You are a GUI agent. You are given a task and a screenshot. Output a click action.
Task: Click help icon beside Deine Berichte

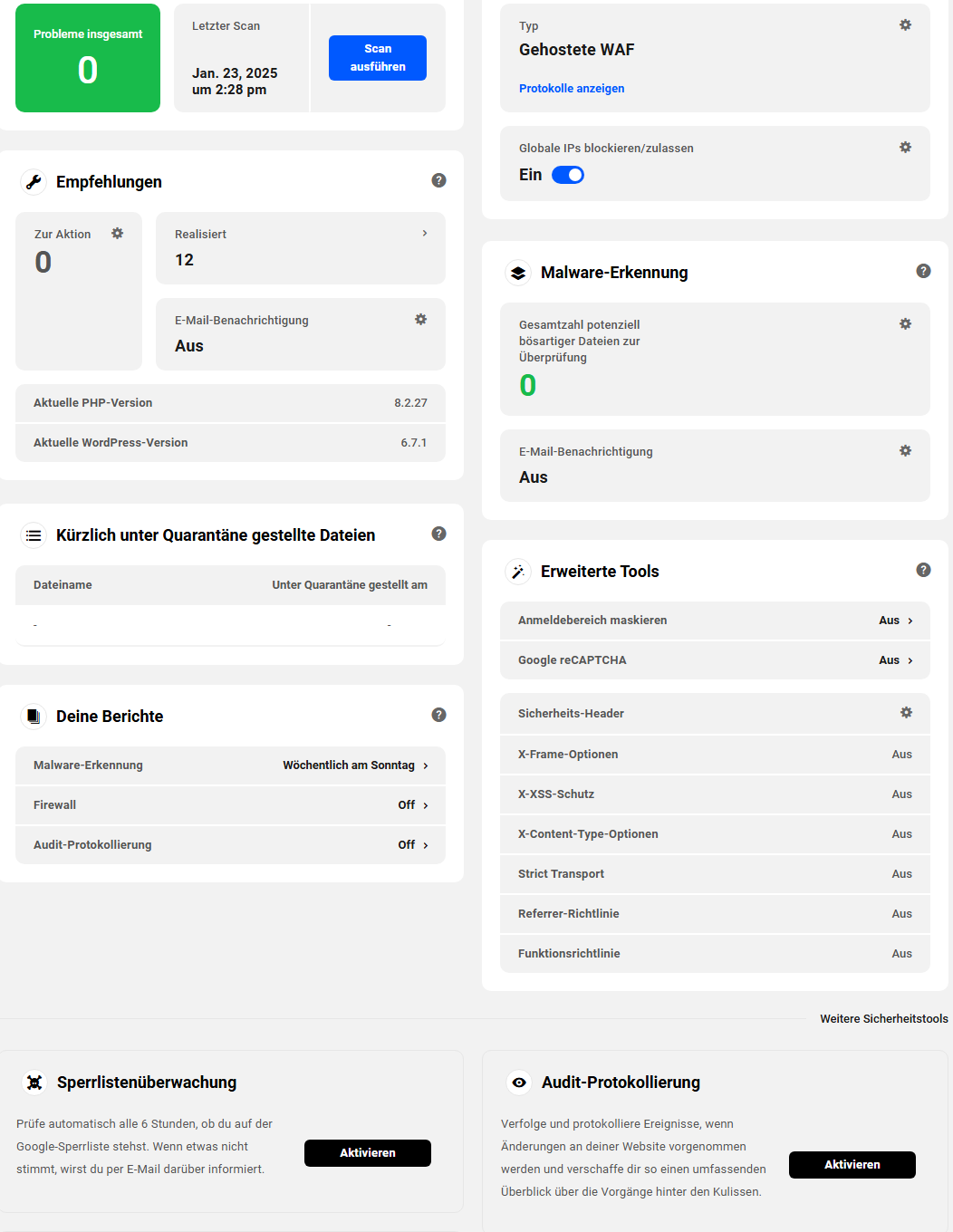coord(439,715)
